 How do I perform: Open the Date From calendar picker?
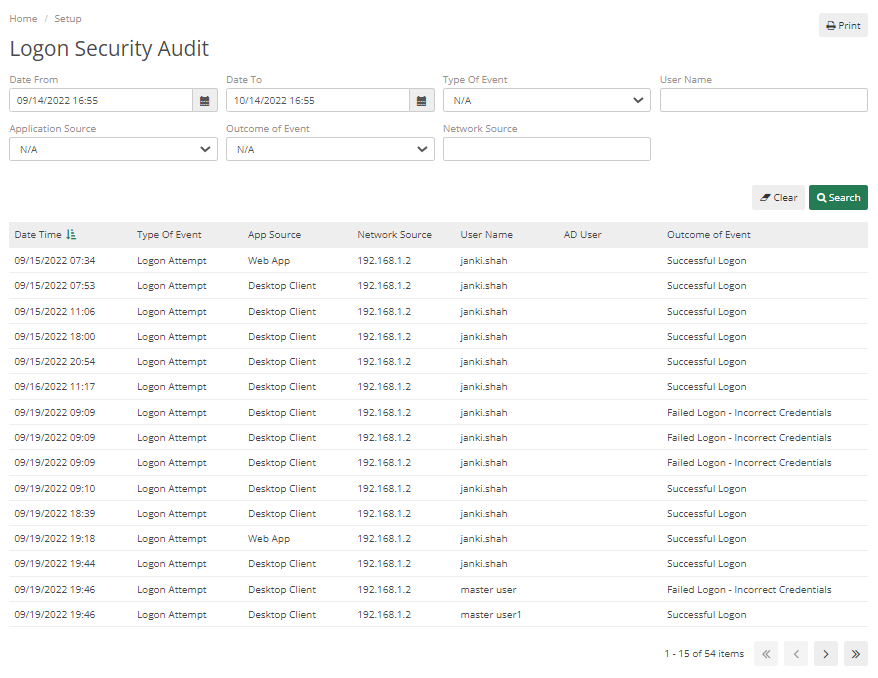[204, 100]
